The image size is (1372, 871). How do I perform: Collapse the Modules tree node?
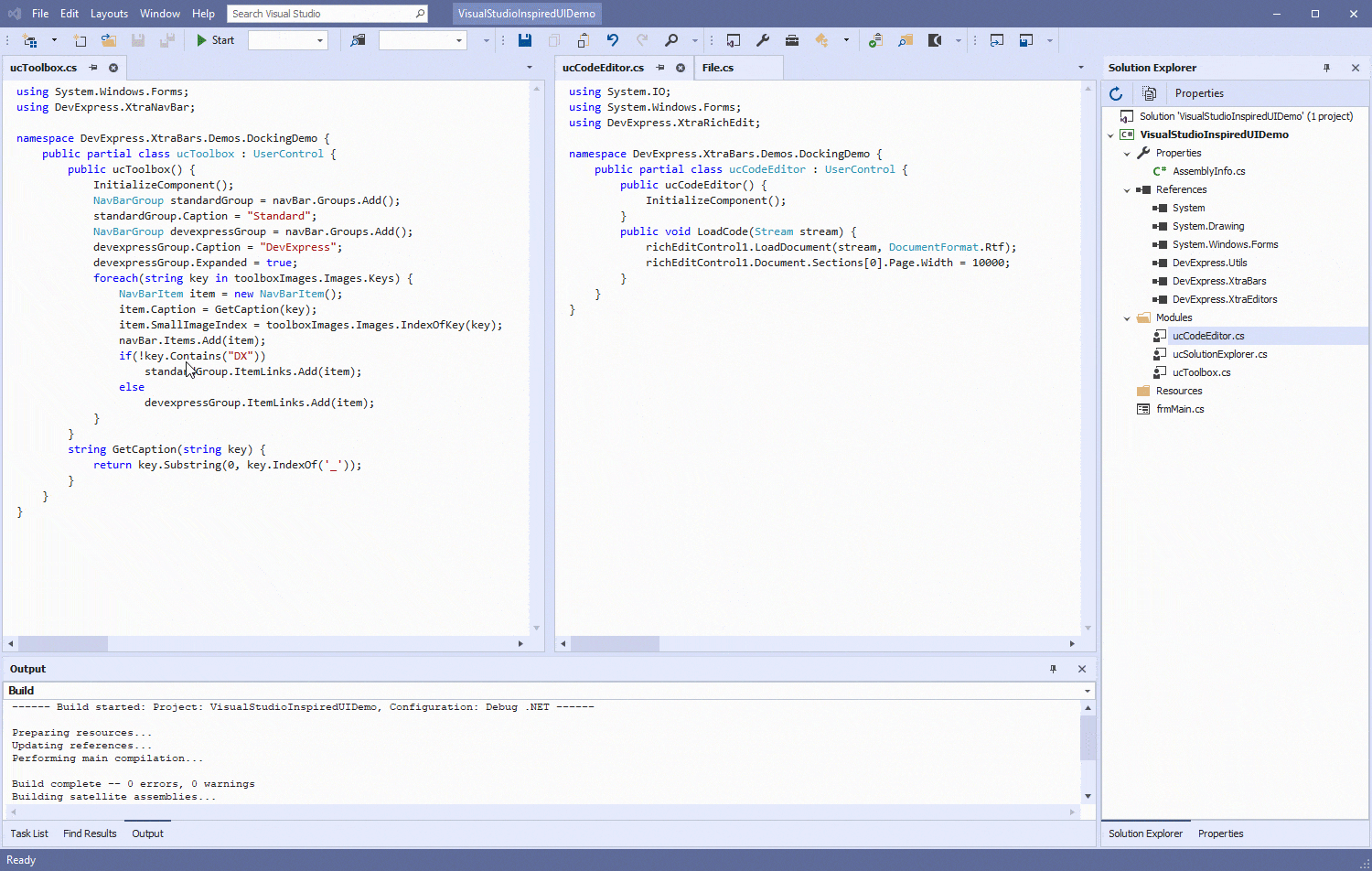pos(1127,317)
